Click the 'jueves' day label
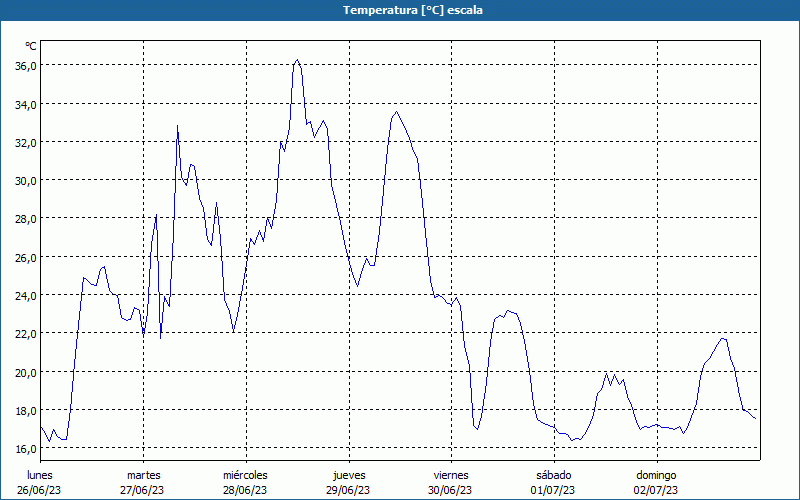The height and width of the screenshot is (500, 800). (x=349, y=475)
